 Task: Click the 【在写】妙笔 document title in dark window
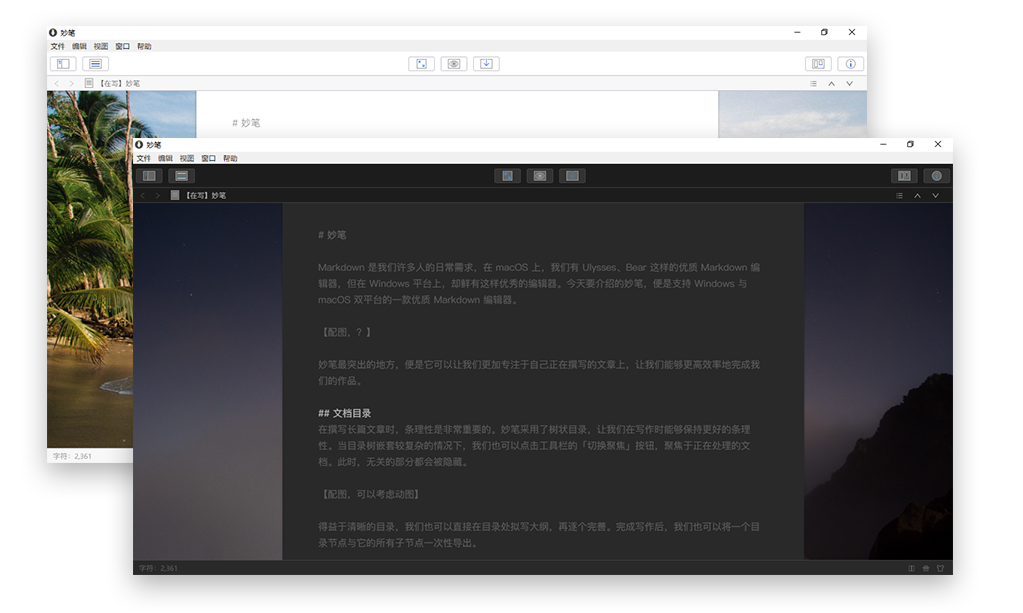tap(204, 196)
